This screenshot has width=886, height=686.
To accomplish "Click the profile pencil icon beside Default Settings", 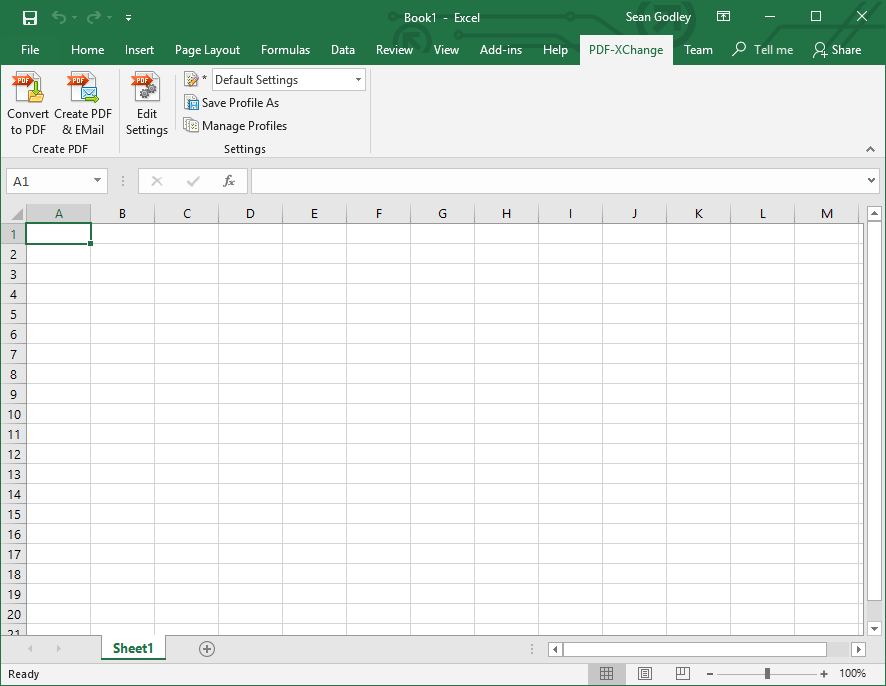I will [x=192, y=80].
